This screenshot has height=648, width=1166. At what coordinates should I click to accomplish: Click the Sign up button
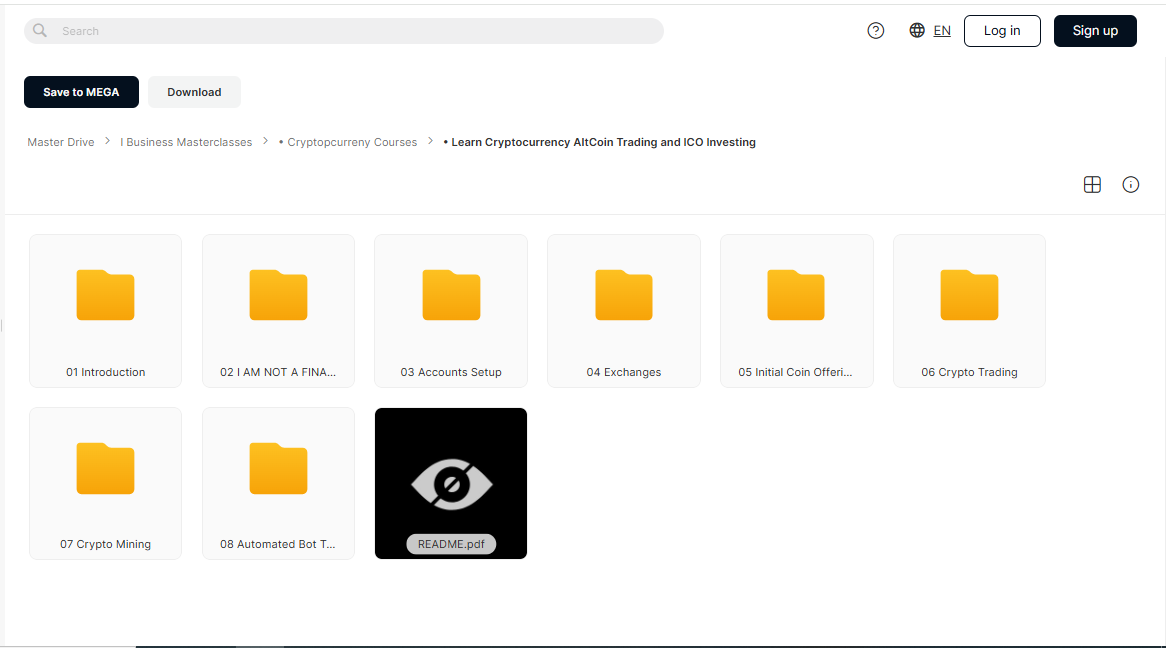pos(1095,31)
